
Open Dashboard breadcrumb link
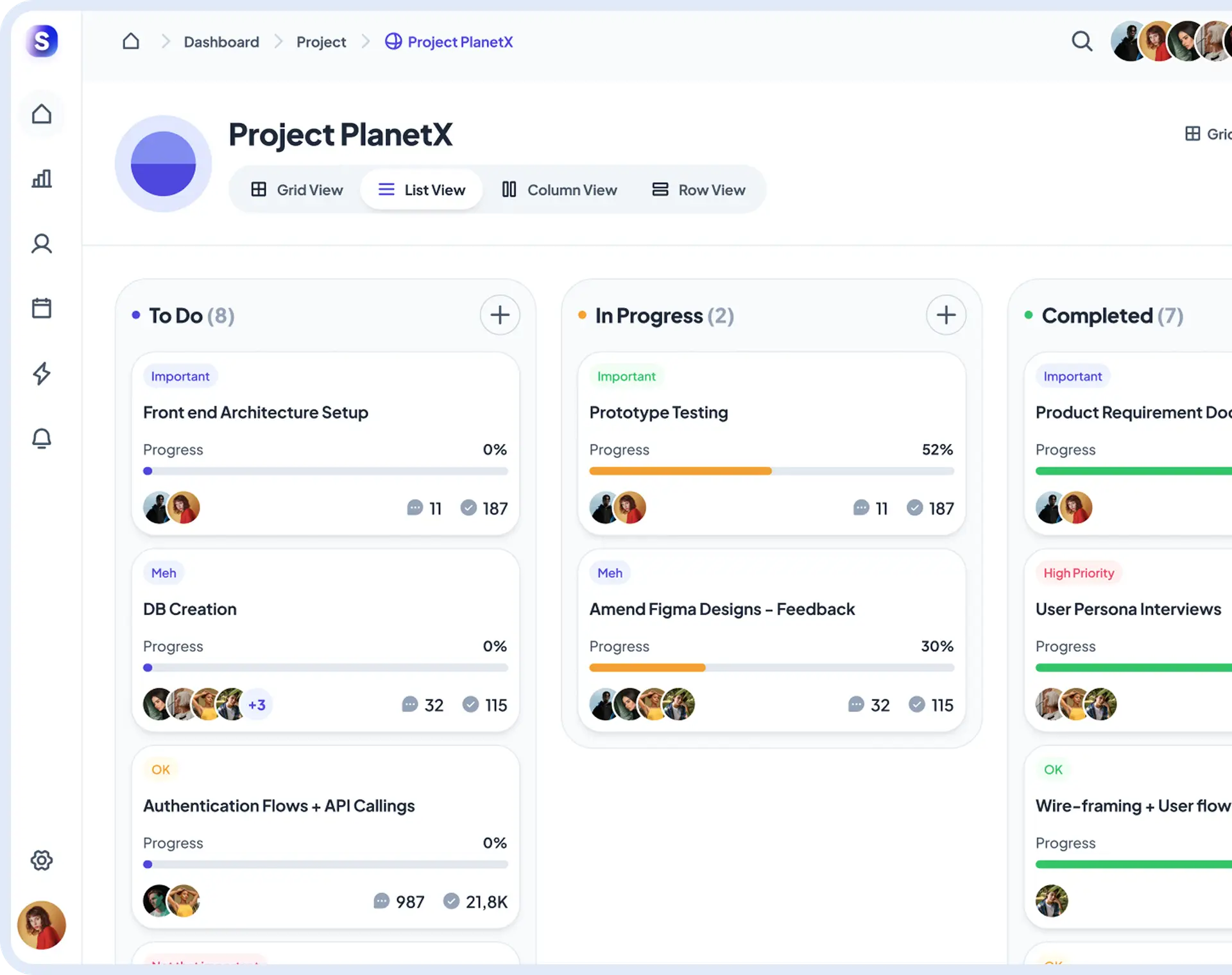point(221,42)
